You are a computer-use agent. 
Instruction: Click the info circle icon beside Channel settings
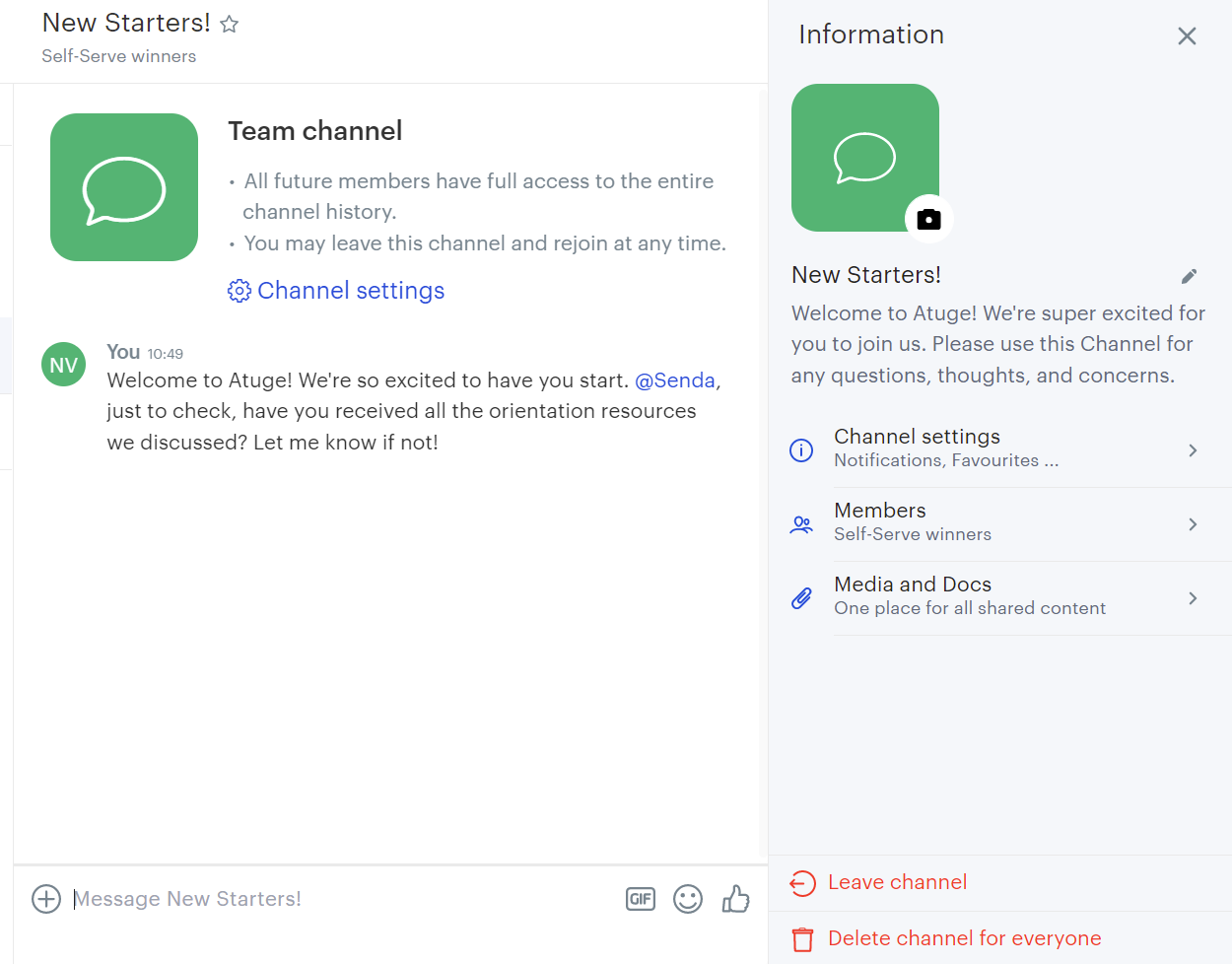pyautogui.click(x=801, y=450)
